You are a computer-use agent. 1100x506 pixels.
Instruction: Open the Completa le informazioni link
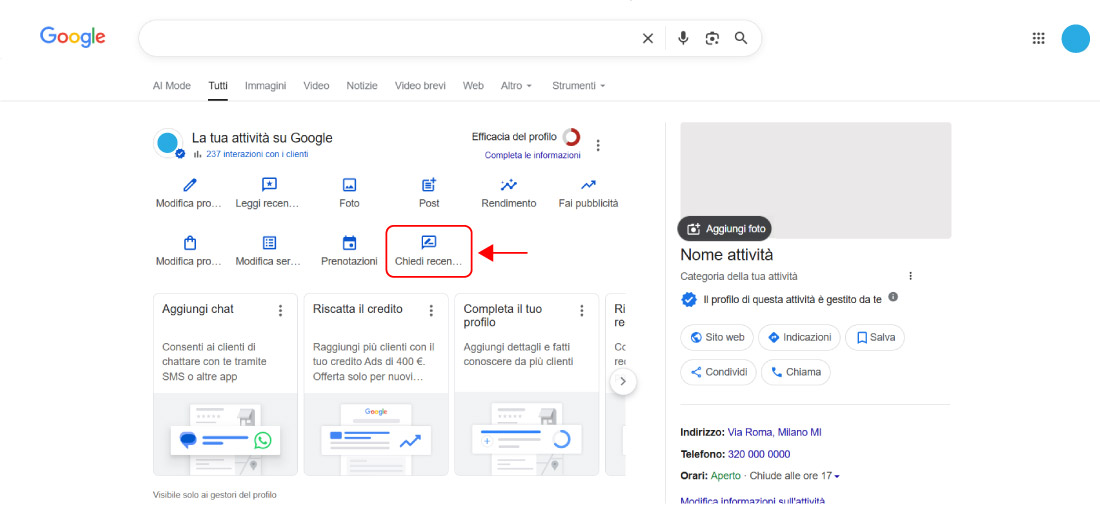[532, 155]
